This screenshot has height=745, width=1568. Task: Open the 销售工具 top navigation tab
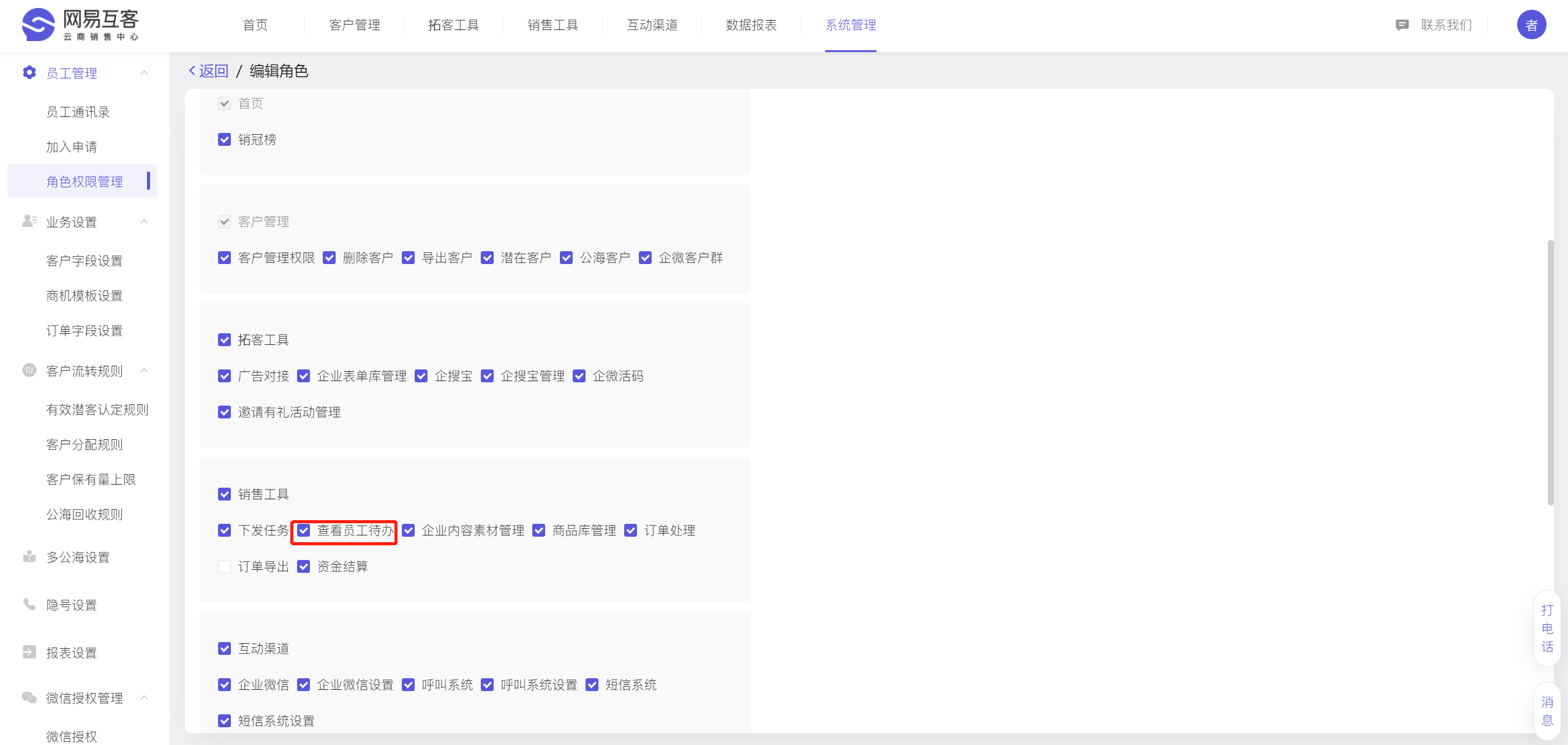(x=553, y=25)
